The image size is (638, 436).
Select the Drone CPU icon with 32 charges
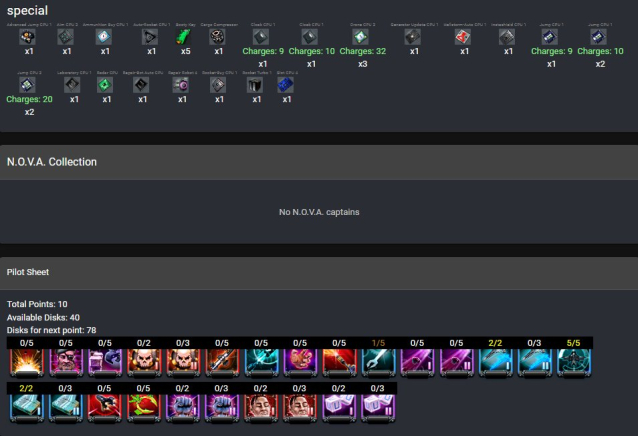tap(361, 37)
